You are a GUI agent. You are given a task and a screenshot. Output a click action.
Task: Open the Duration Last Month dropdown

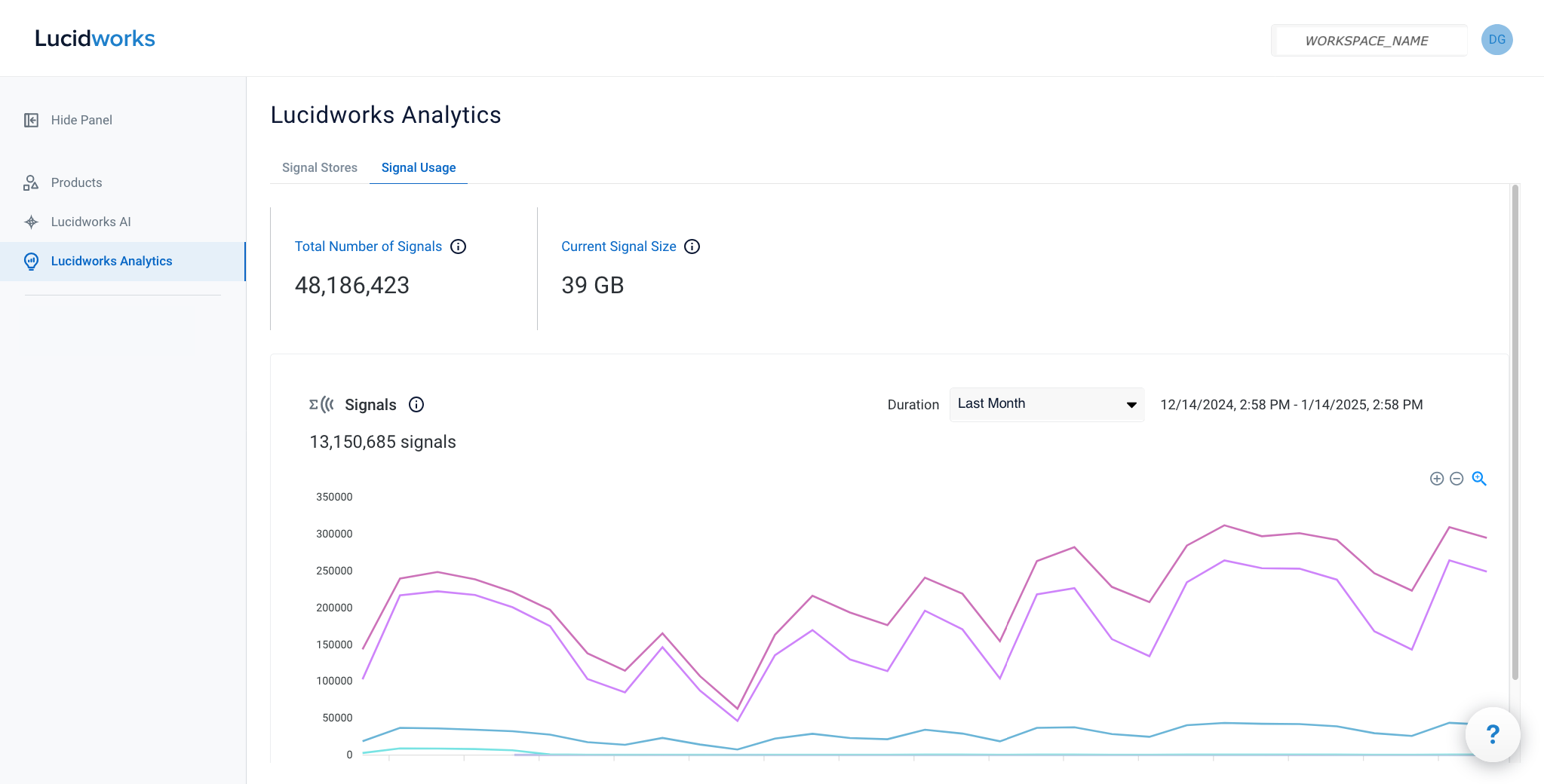pos(1046,404)
